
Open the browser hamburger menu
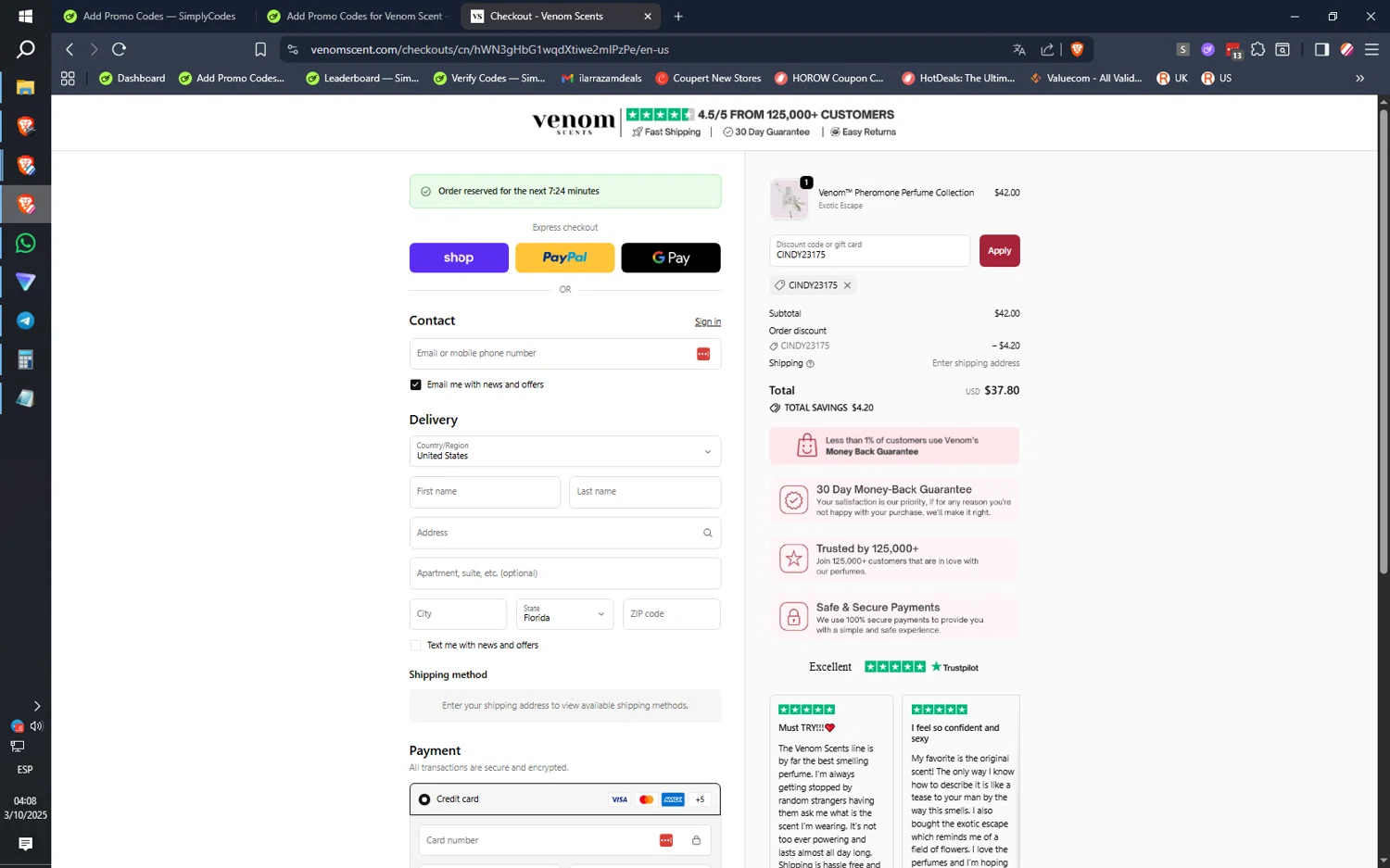coord(1371,49)
